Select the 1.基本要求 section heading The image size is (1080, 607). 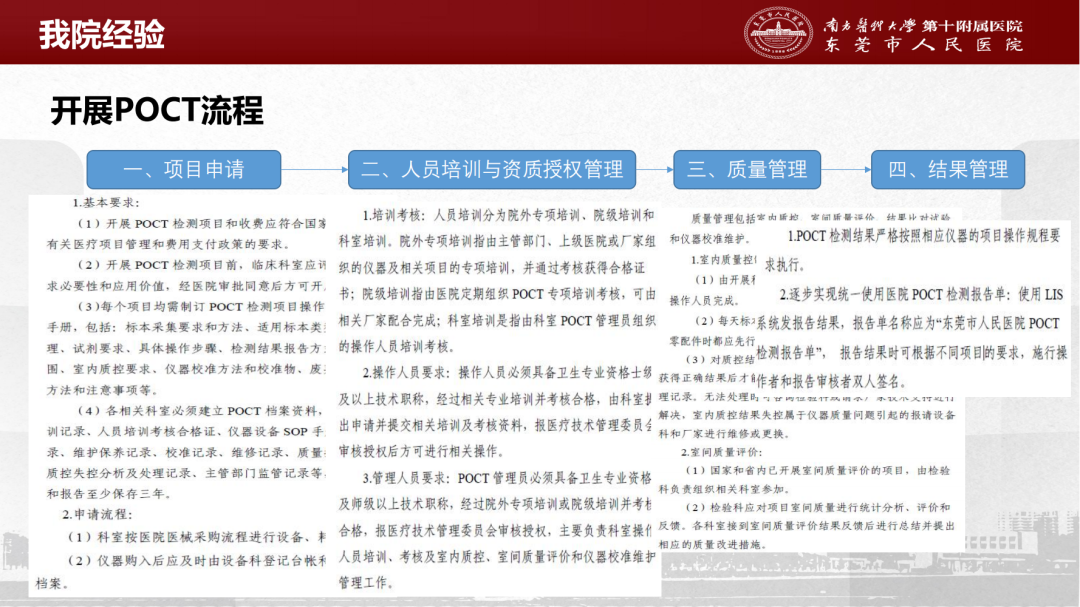pyautogui.click(x=111, y=203)
